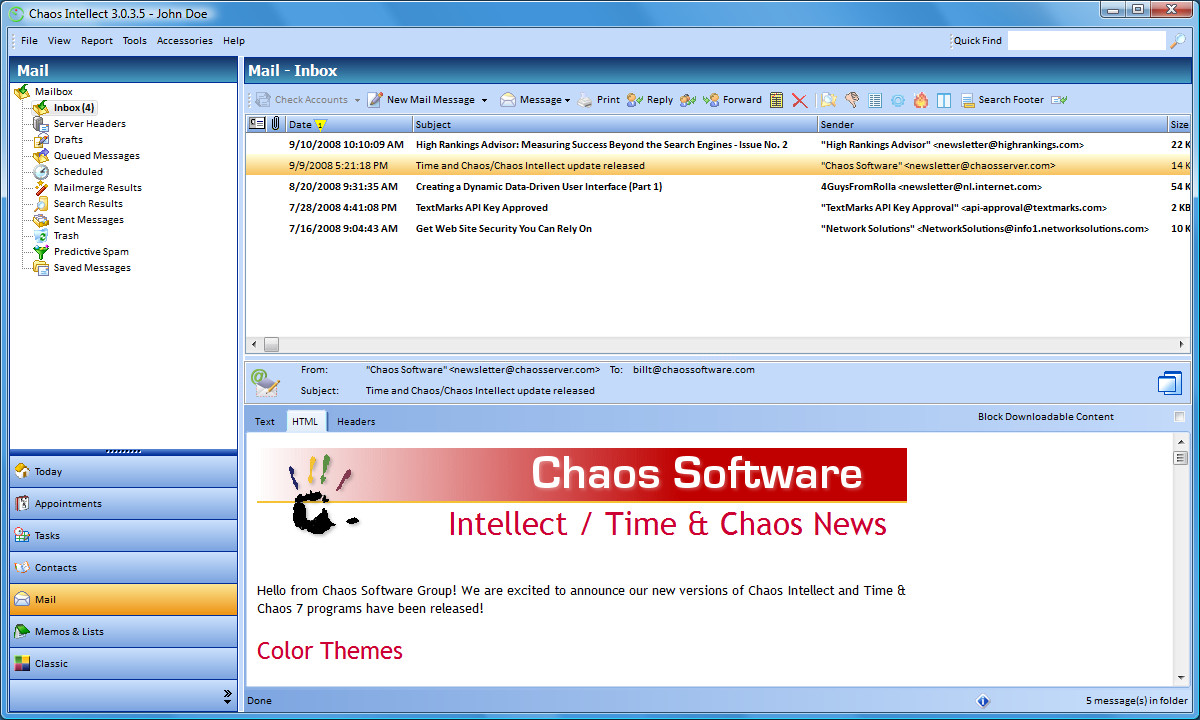Open the Appointments section
This screenshot has height=720, width=1200.
pyautogui.click(x=124, y=504)
